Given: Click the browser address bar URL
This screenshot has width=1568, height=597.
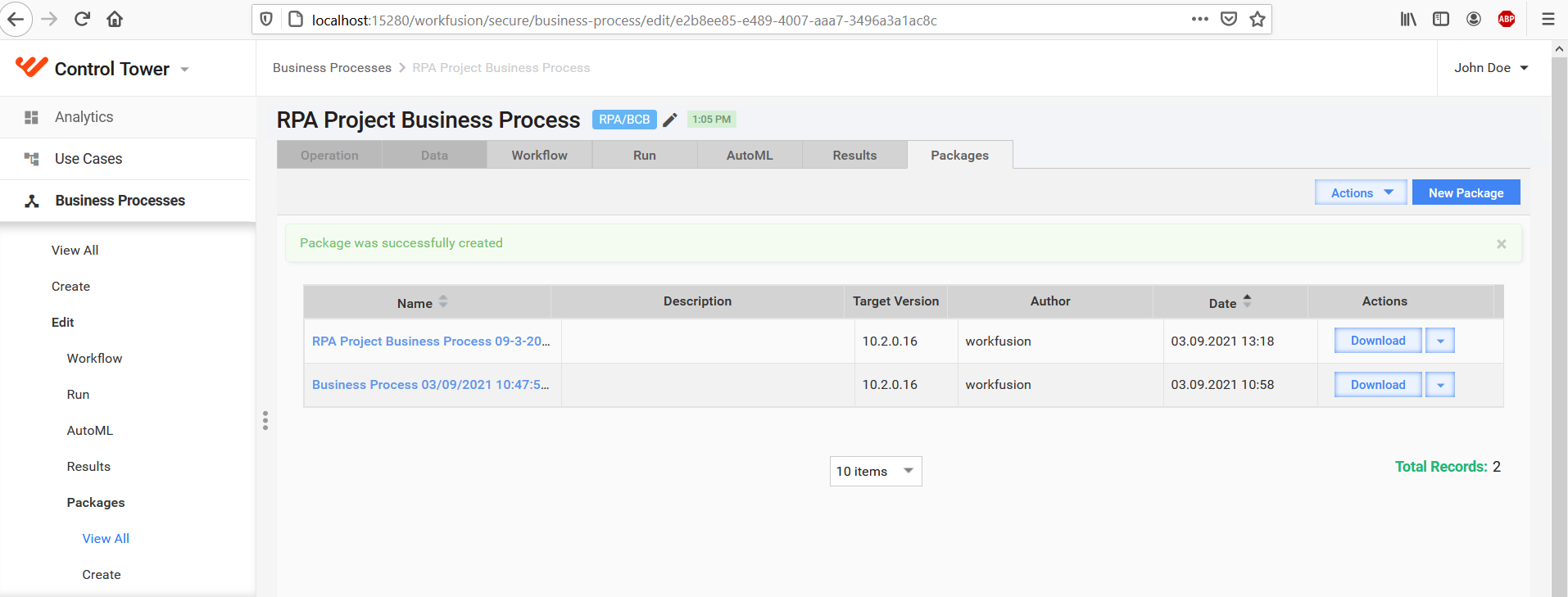Looking at the screenshot, I should click(x=624, y=20).
